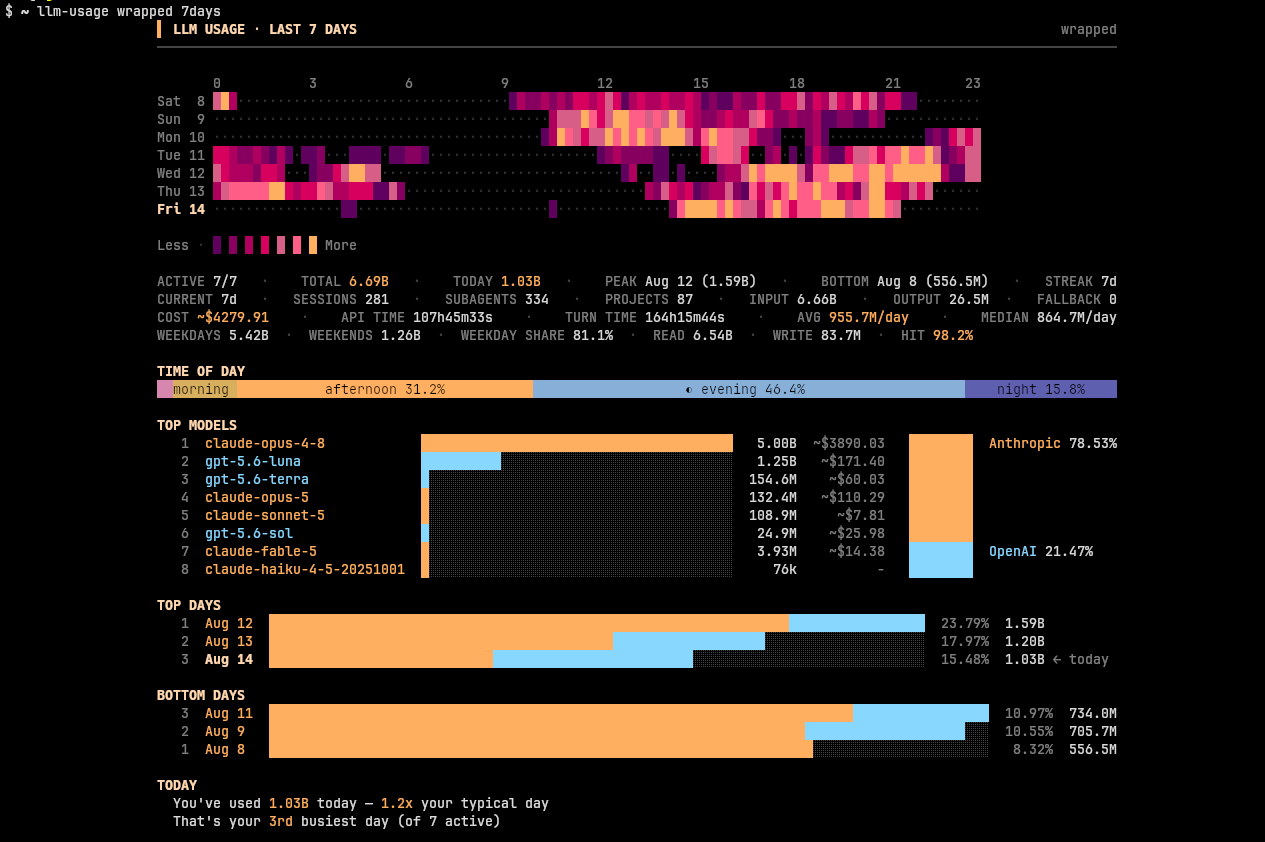Screen dimensions: 1265x842
Task: Click the 'BOTTOM DAYS' section heading
Action: (201, 695)
